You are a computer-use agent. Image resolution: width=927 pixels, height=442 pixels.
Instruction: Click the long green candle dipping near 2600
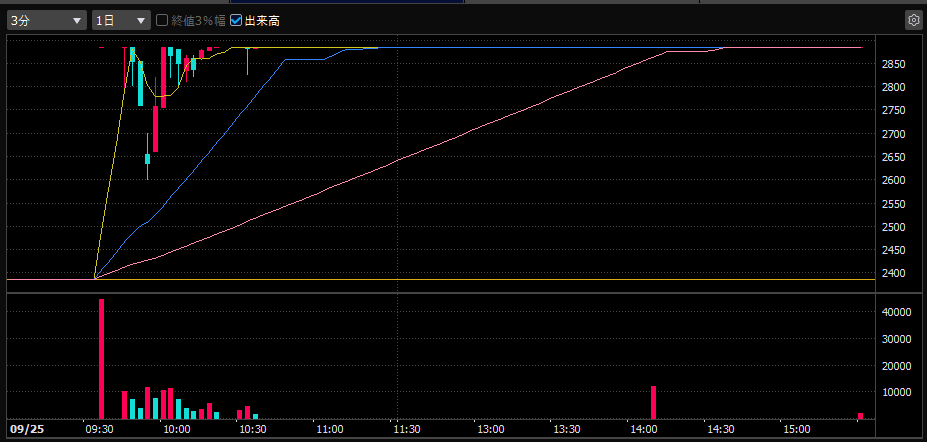(148, 158)
